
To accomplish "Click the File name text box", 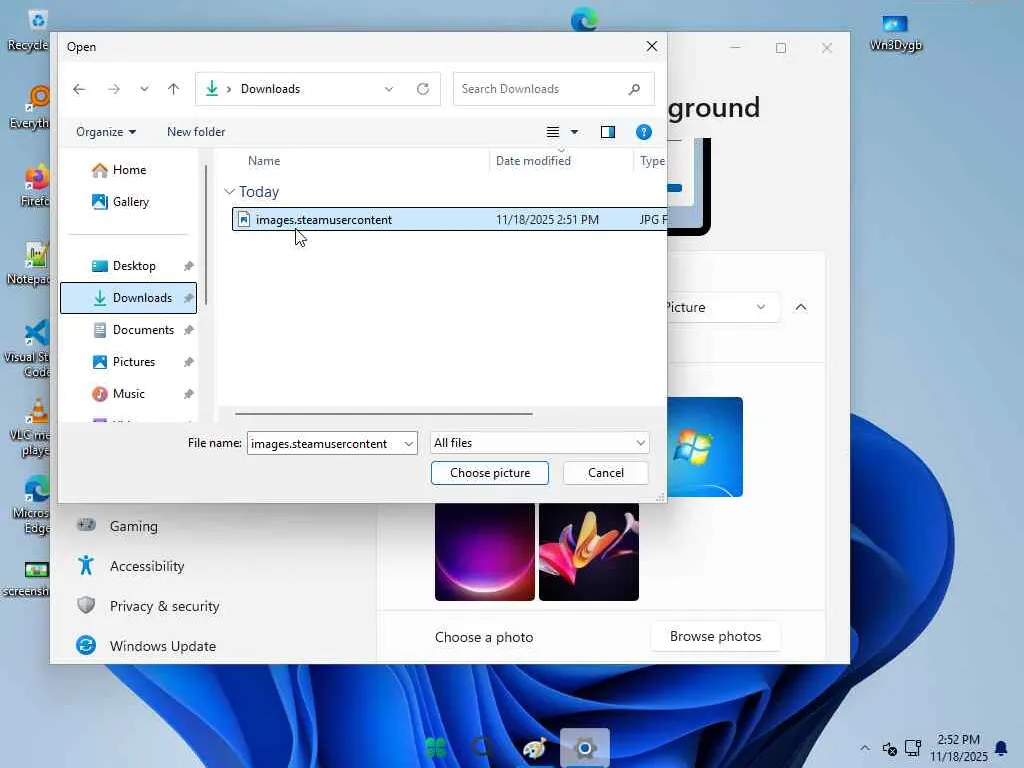I will (324, 443).
